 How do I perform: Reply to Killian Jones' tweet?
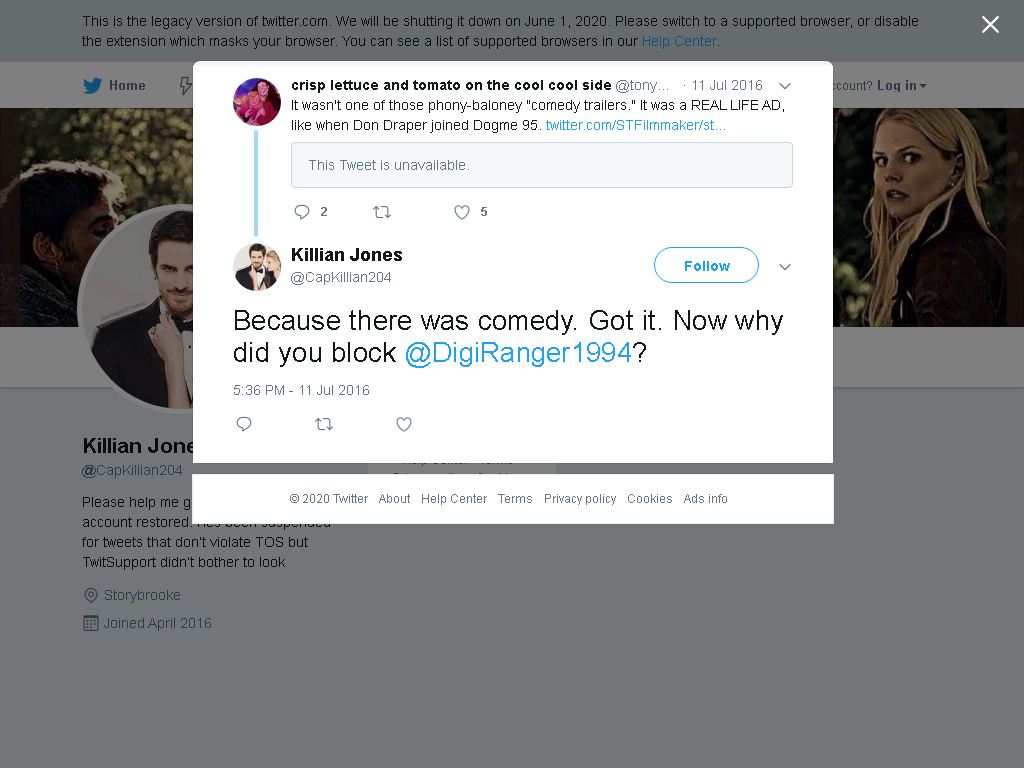pos(244,424)
